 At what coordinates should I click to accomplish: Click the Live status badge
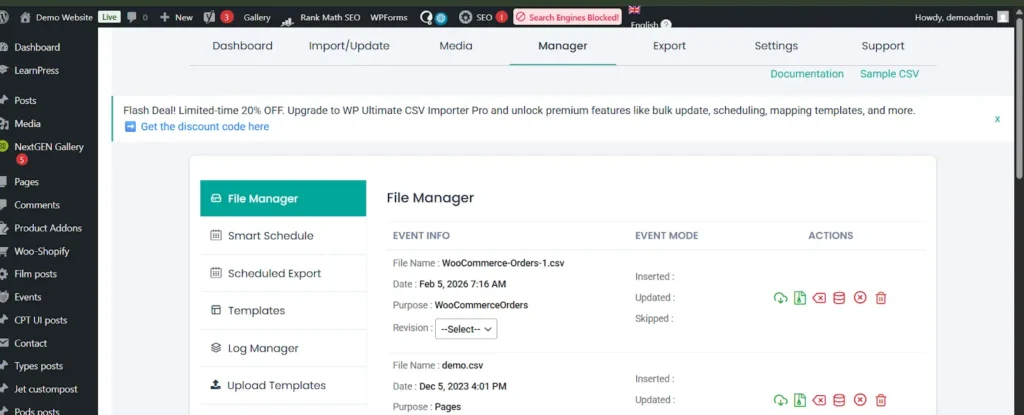(109, 18)
